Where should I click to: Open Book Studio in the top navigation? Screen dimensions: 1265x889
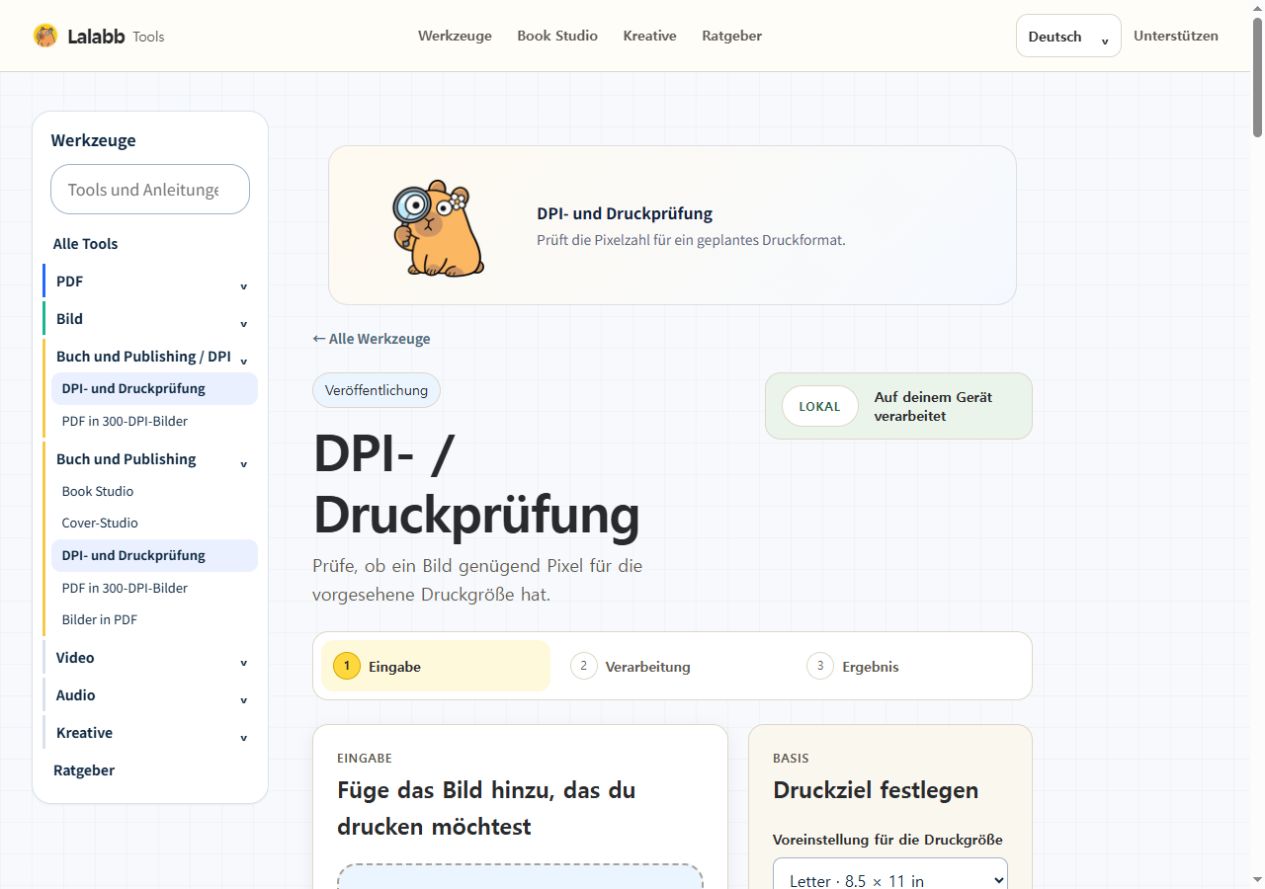click(x=557, y=36)
